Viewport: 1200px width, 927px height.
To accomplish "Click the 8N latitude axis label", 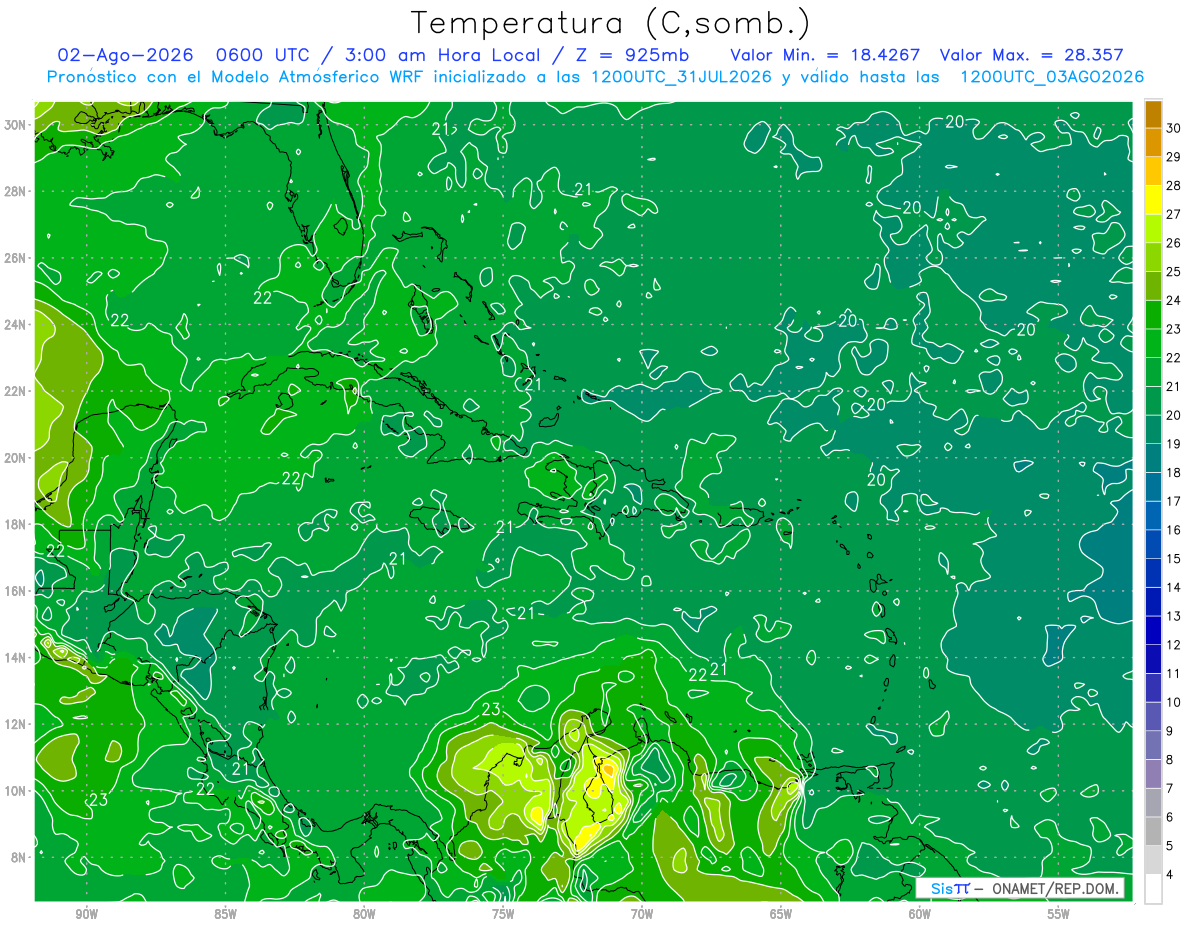I will tap(20, 857).
